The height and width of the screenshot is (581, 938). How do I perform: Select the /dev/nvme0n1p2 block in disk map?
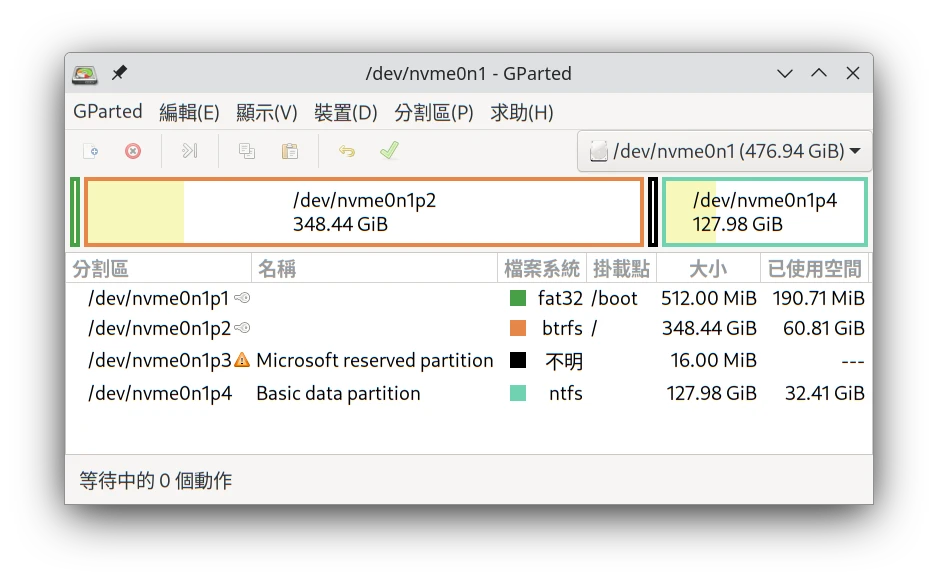(x=364, y=212)
